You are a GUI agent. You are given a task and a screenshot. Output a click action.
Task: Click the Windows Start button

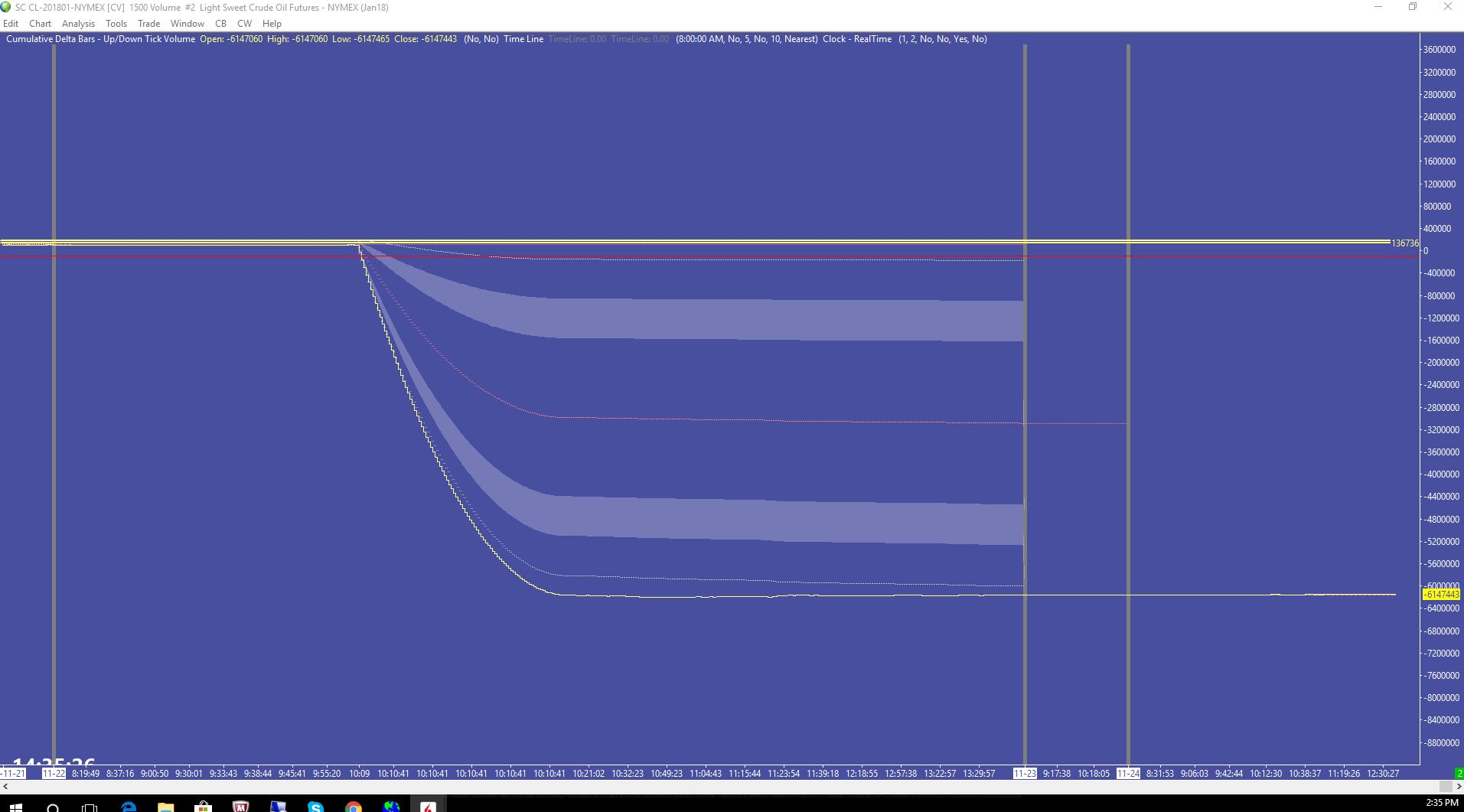[15, 807]
